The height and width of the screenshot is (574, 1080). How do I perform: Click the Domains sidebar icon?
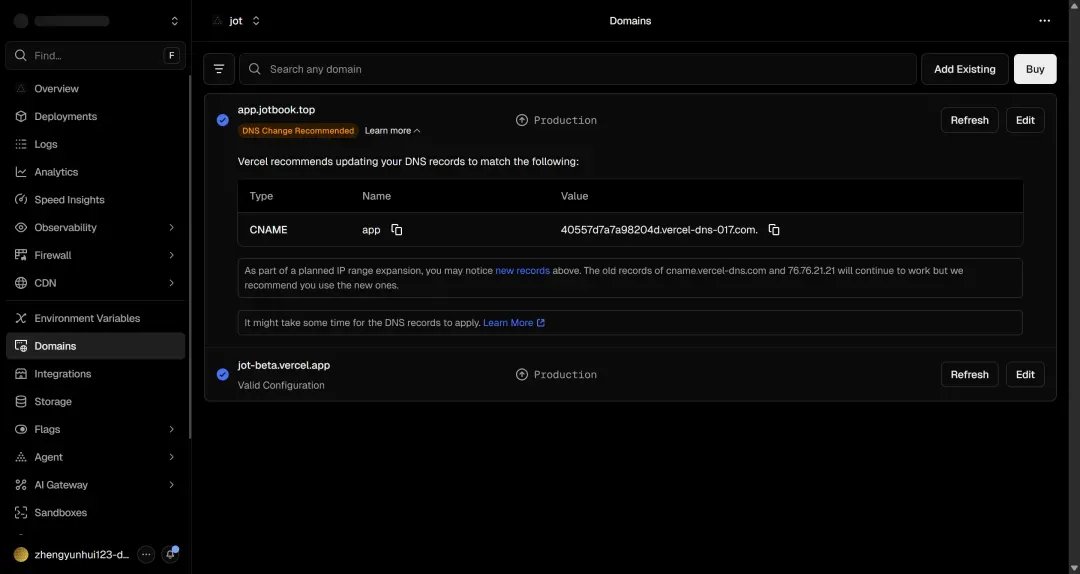(21, 346)
